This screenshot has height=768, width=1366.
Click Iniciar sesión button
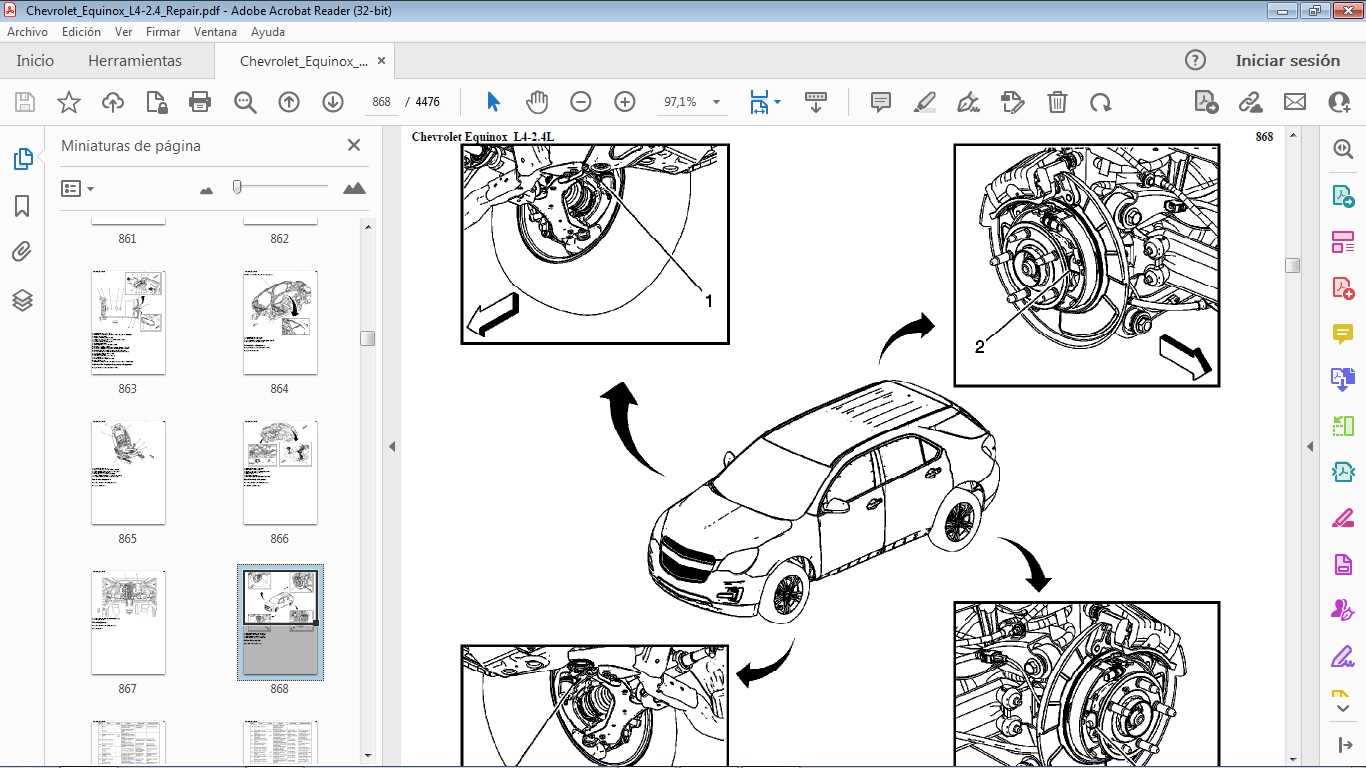point(1287,60)
